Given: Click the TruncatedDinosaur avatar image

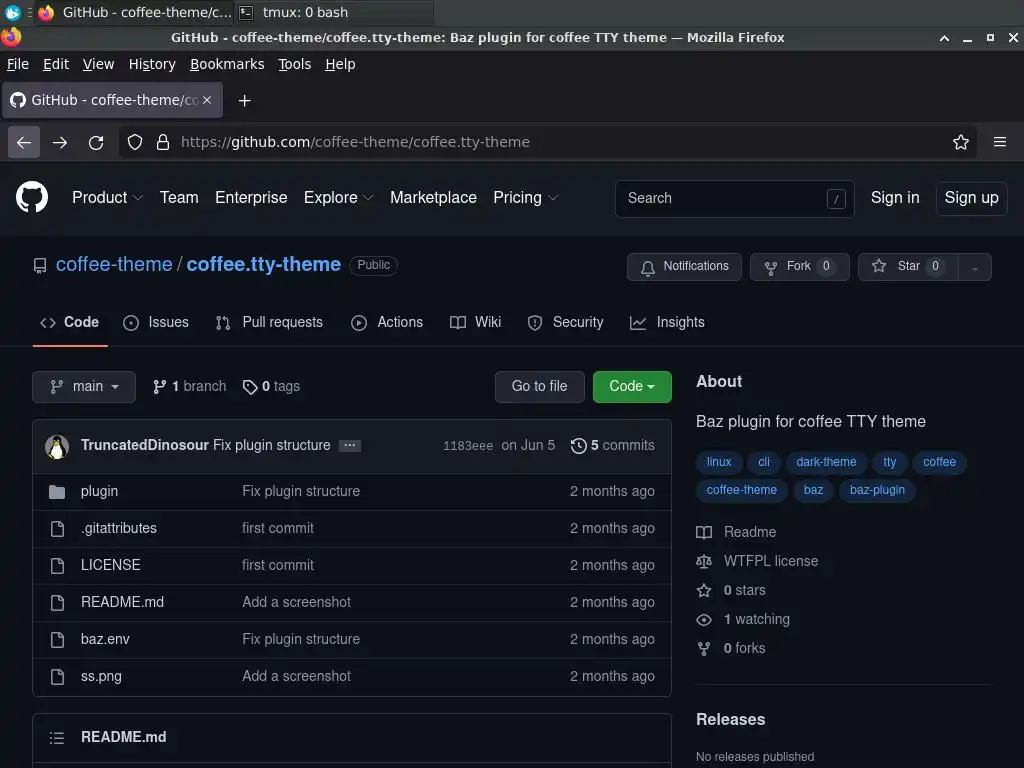Looking at the screenshot, I should [x=57, y=447].
